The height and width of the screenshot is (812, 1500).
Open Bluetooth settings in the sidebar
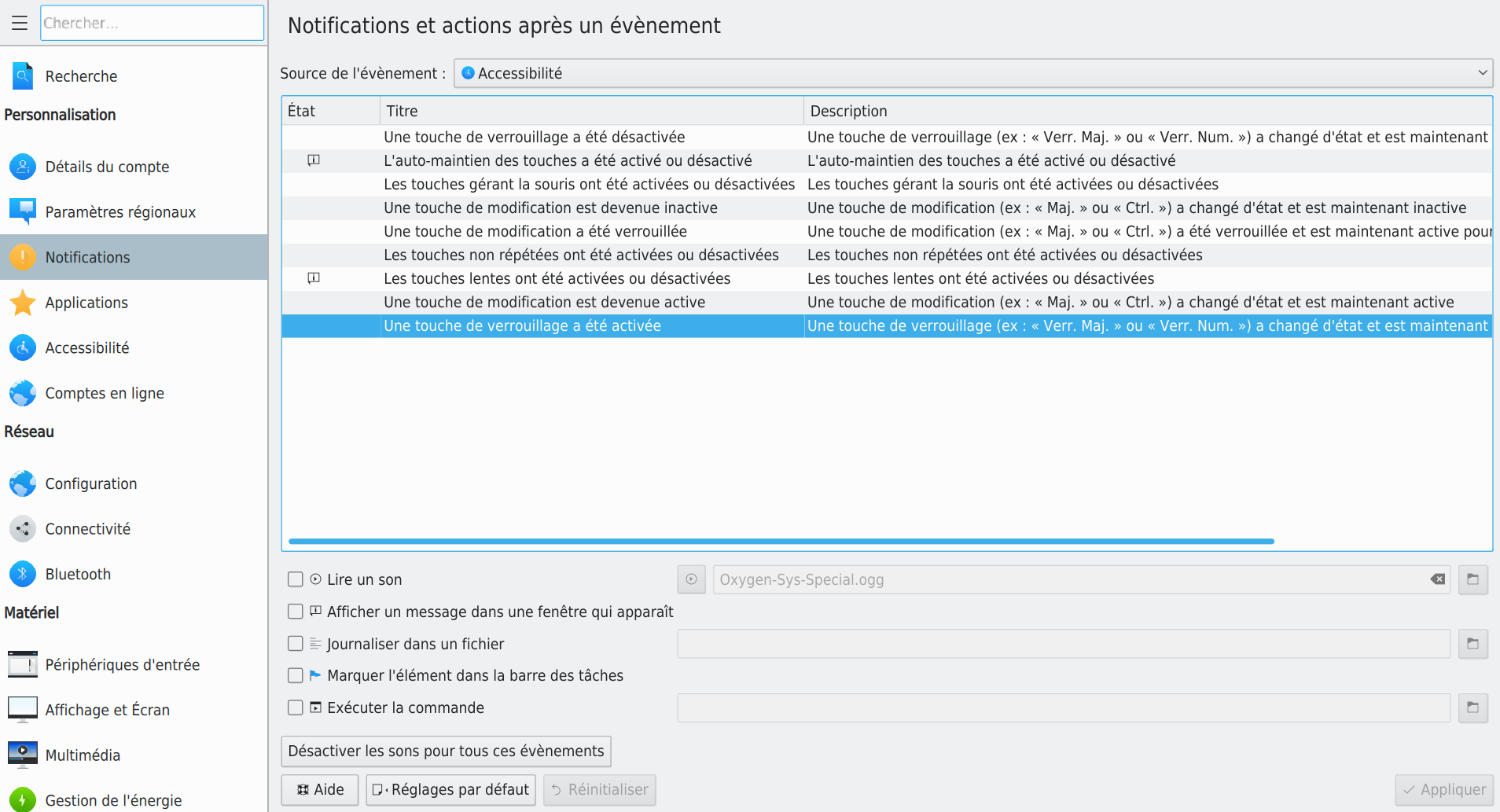pyautogui.click(x=134, y=574)
